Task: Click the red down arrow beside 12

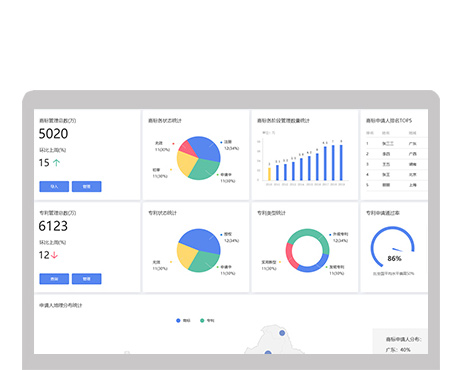Action: tap(54, 255)
